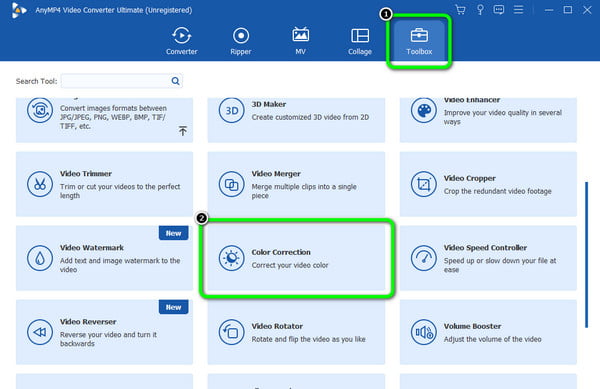Open the Volume Booster title
The width and height of the screenshot is (600, 389).
[472, 326]
